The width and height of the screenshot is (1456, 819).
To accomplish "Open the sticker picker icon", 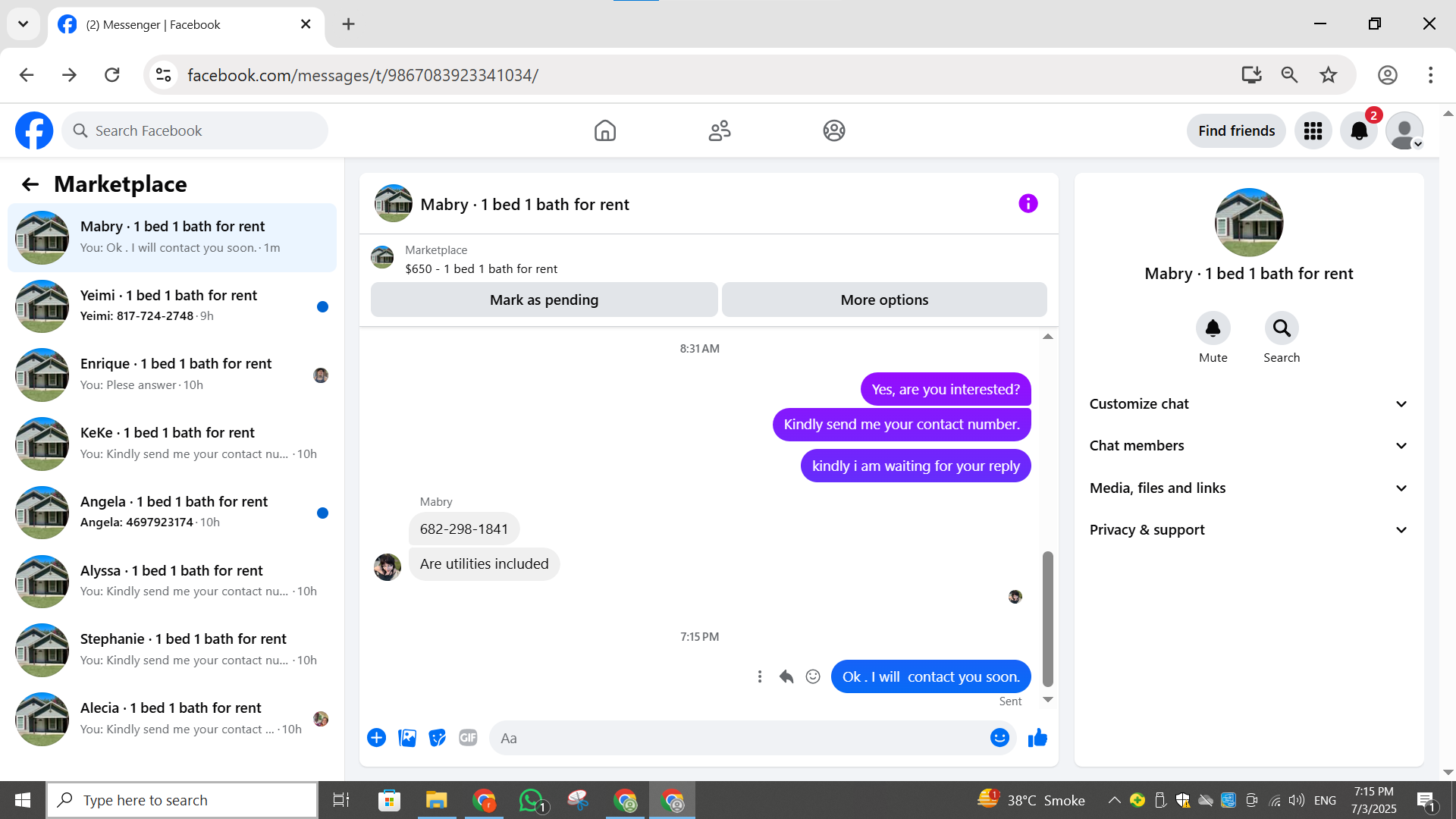I will (438, 738).
